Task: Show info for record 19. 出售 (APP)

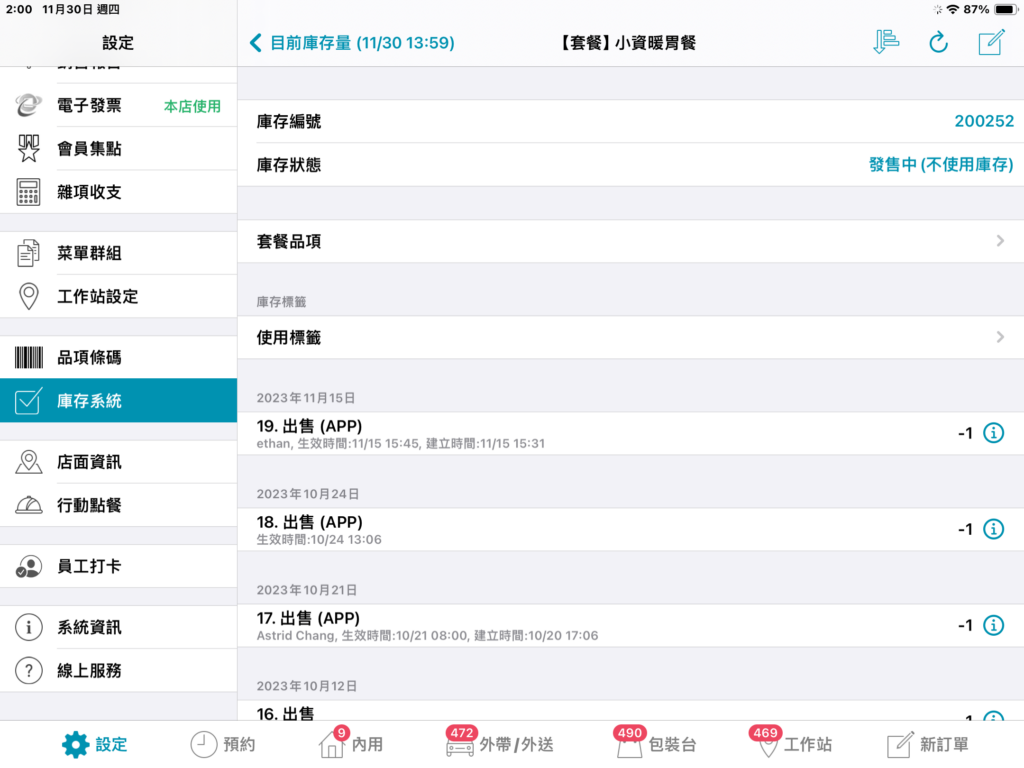Action: 993,433
